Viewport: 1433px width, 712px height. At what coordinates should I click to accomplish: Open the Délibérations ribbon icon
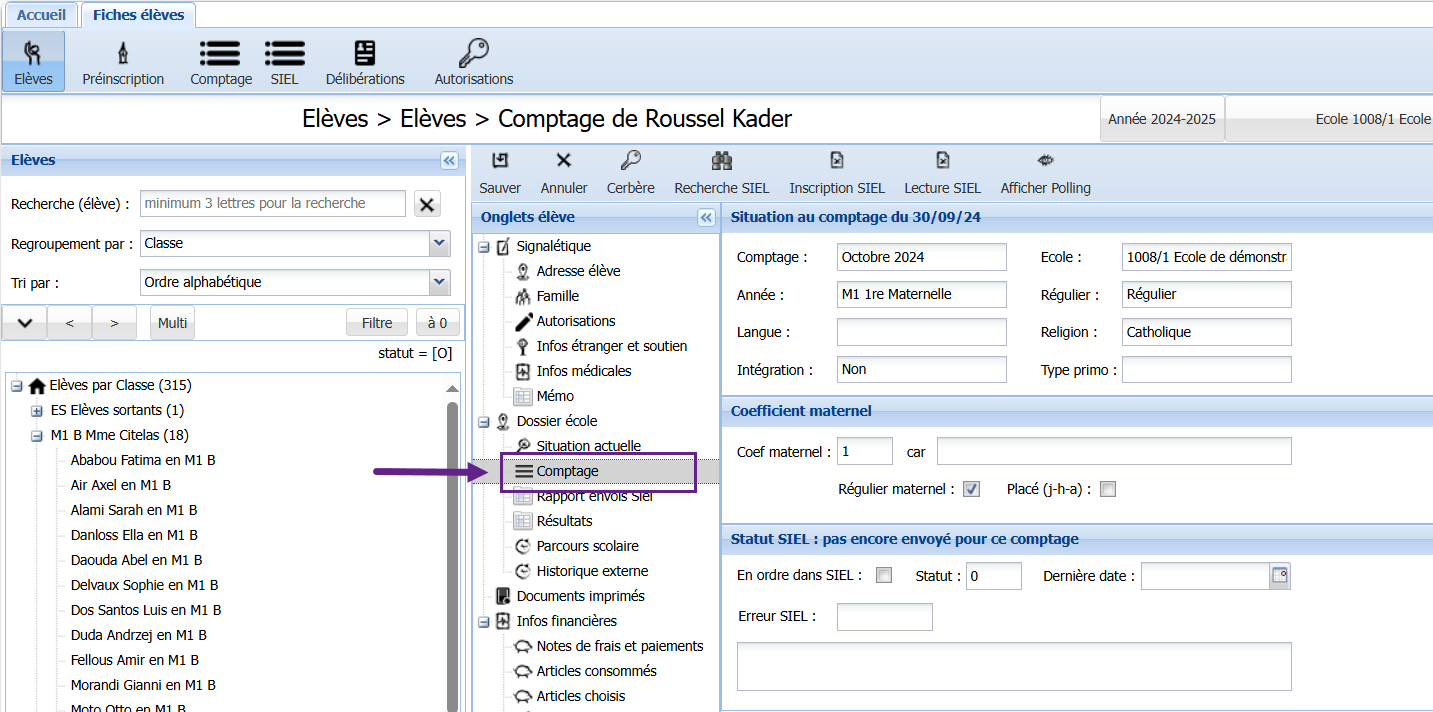[x=365, y=53]
